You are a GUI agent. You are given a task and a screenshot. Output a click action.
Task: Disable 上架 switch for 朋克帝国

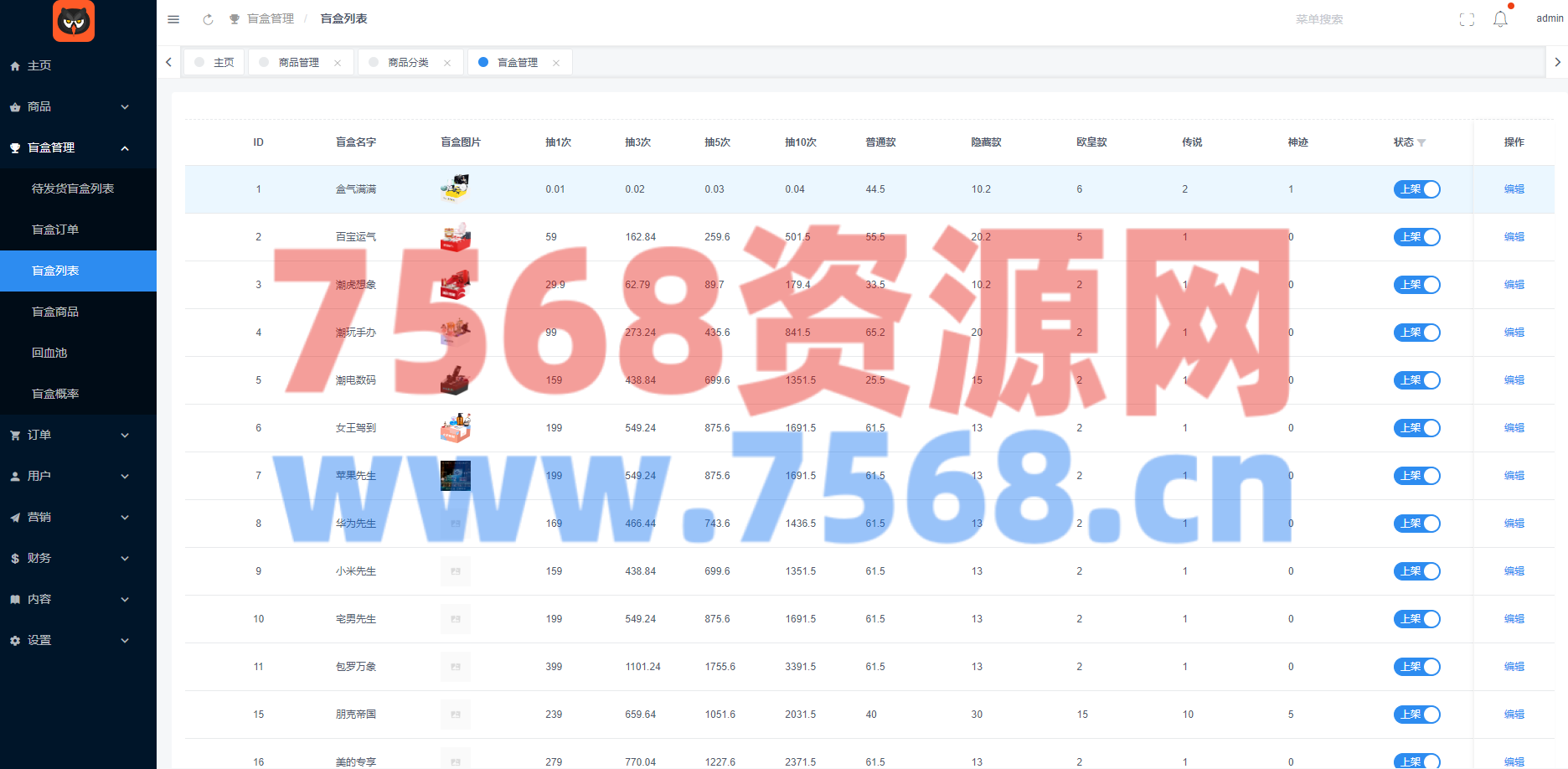tap(1416, 715)
